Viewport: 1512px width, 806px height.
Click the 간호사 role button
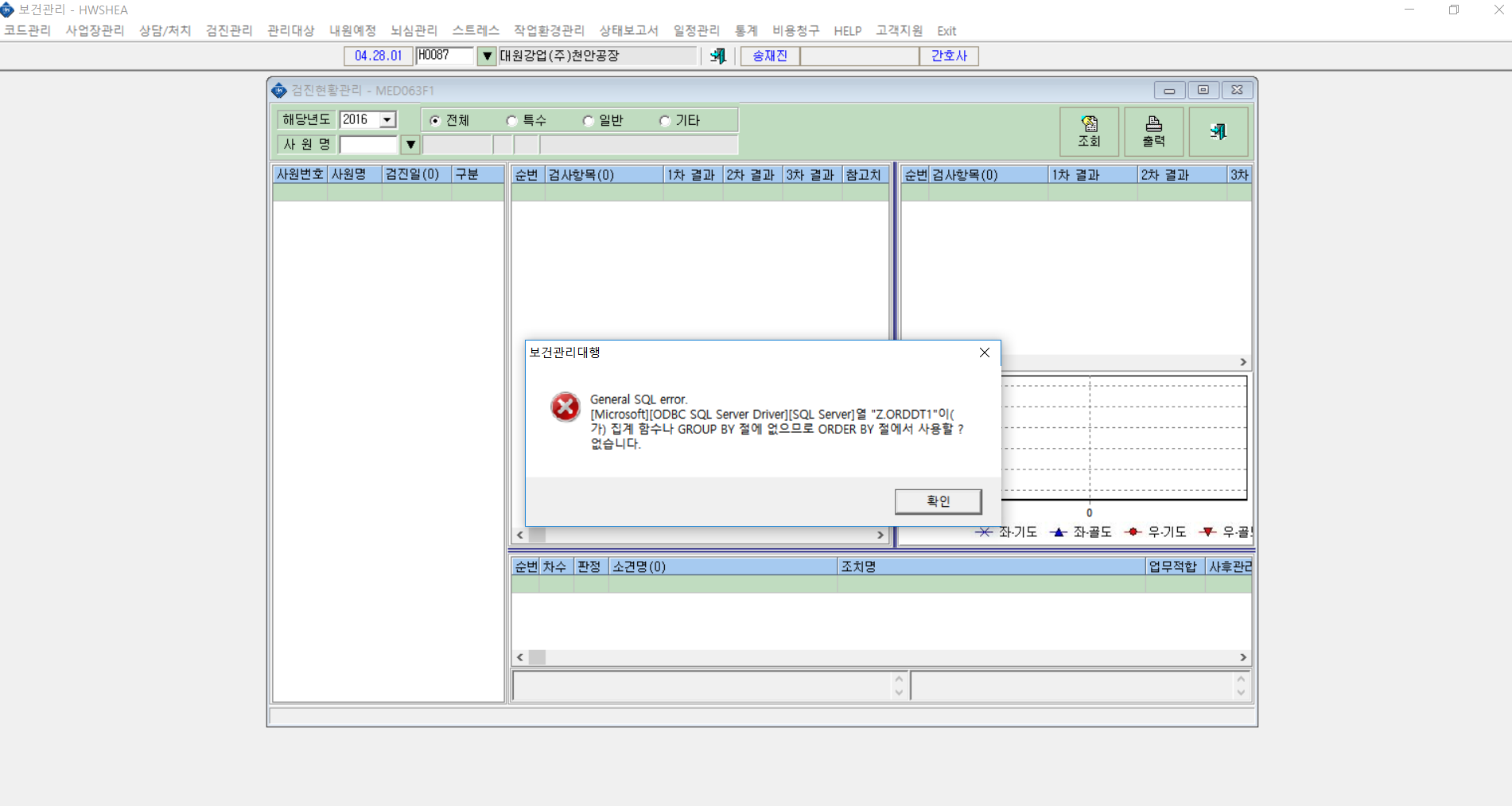click(x=949, y=56)
